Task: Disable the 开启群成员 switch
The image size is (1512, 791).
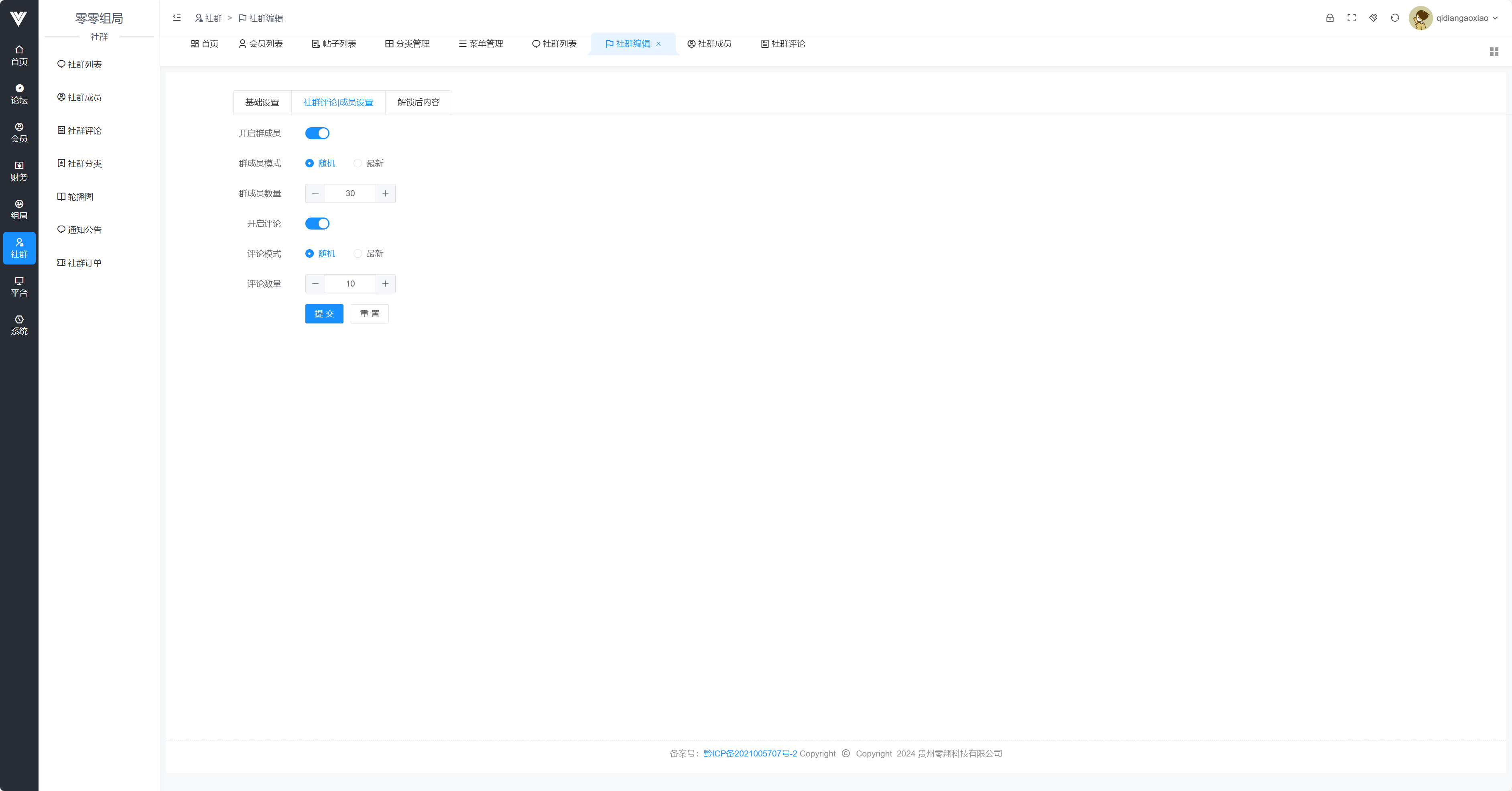Action: point(317,133)
